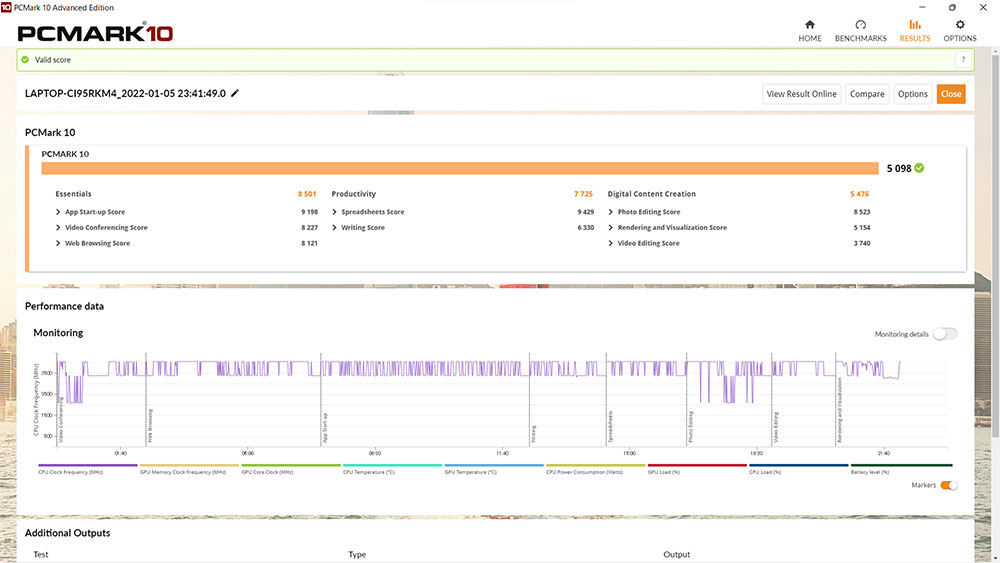Open the Benchmarks gauge icon
This screenshot has height=563, width=1000.
860,25
